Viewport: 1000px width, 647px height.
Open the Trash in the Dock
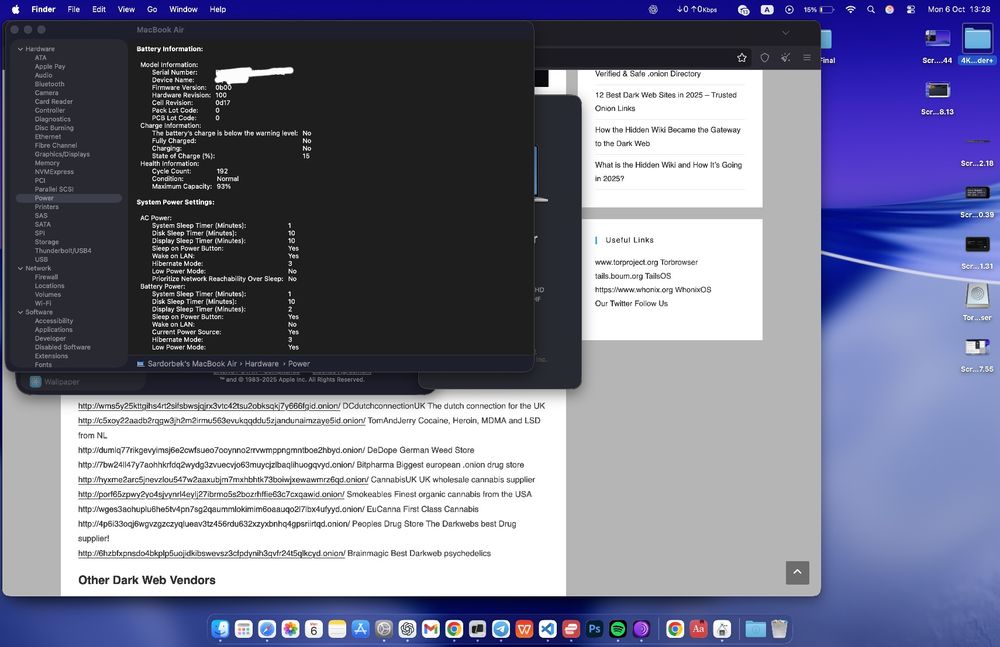click(x=779, y=629)
